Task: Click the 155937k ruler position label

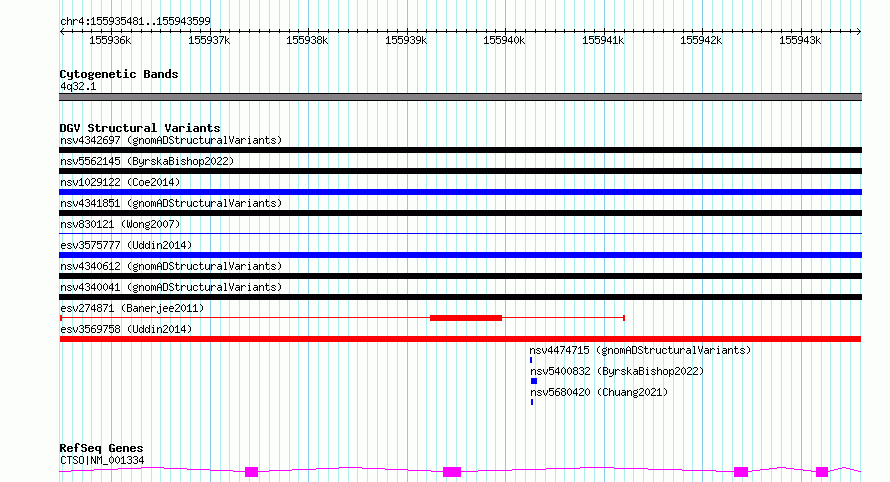Action: pyautogui.click(x=209, y=40)
